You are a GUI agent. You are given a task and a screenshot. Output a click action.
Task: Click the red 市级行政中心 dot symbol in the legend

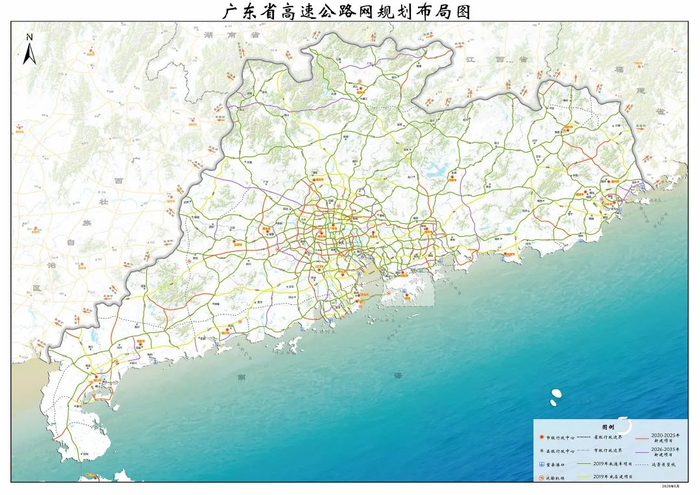(x=542, y=437)
